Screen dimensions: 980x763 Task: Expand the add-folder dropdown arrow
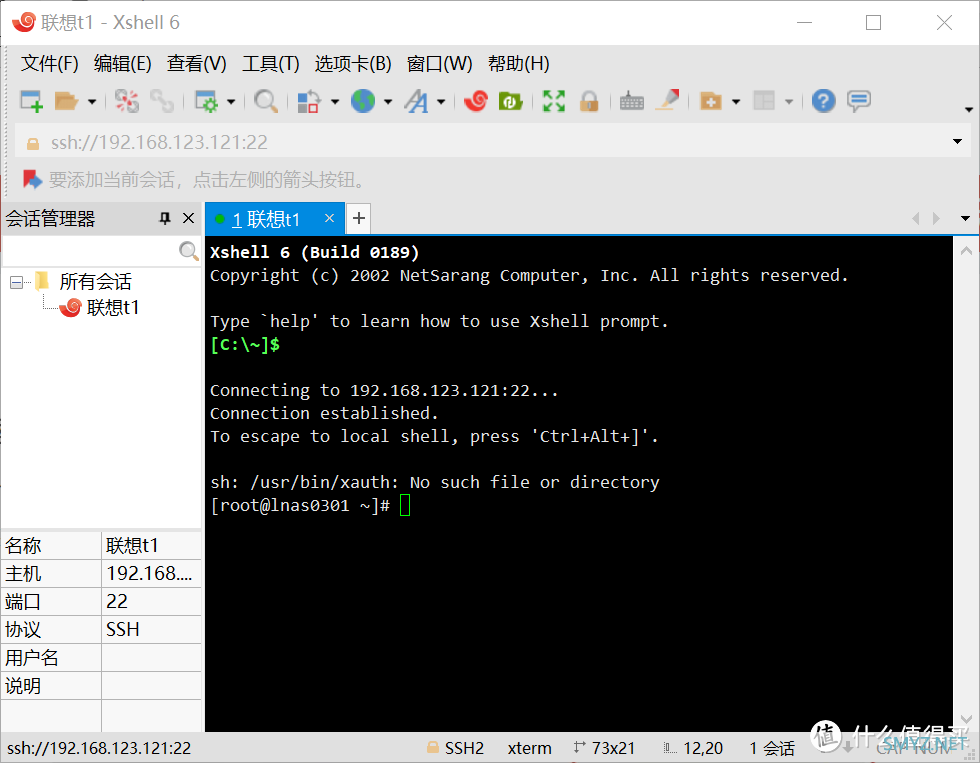736,101
